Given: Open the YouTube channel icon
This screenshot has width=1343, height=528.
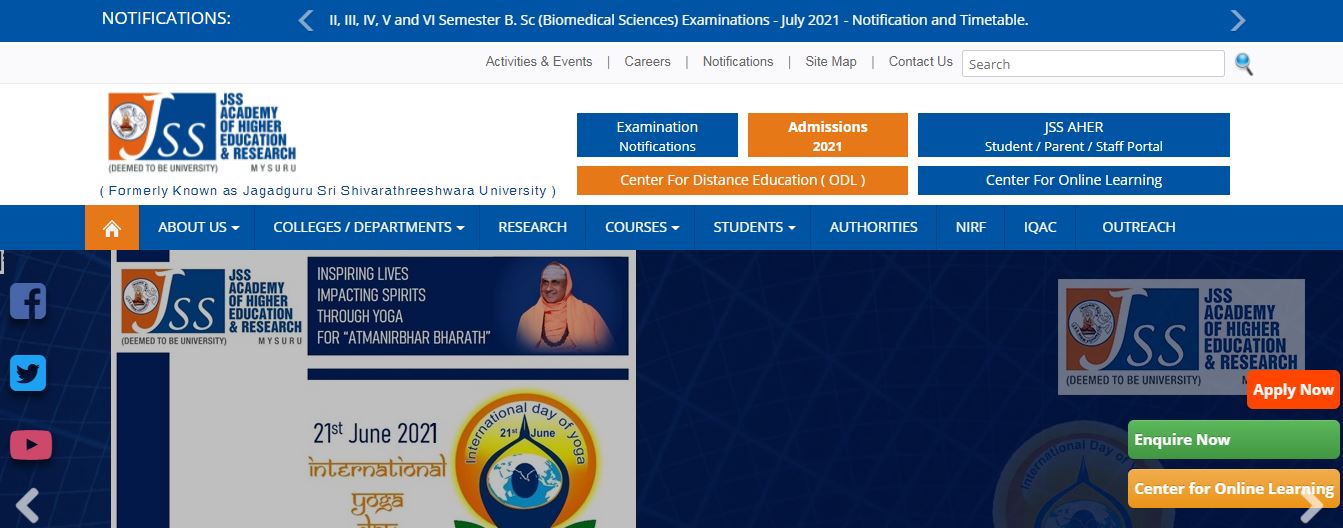Looking at the screenshot, I should 31,444.
